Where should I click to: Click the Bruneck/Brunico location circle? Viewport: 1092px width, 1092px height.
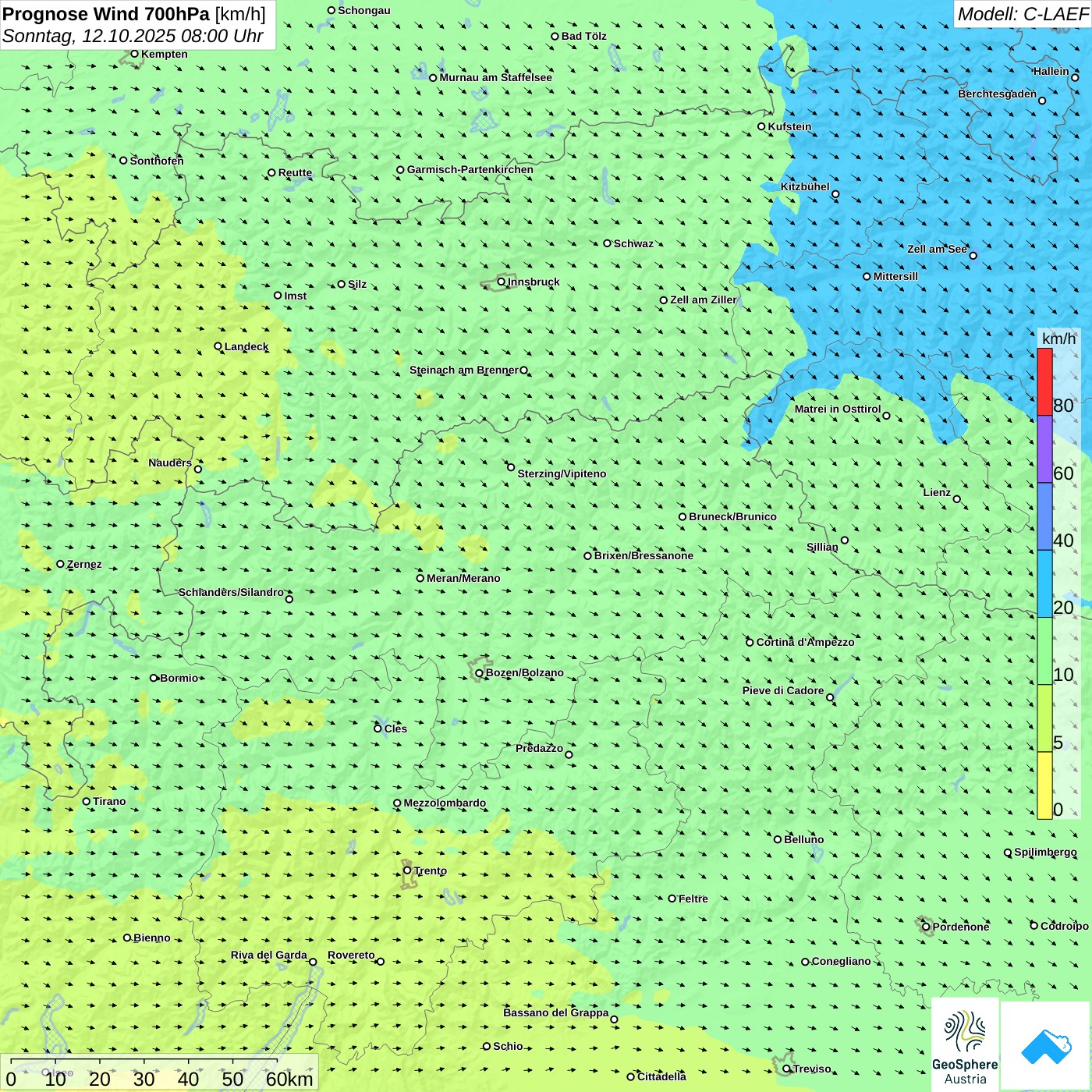682,516
